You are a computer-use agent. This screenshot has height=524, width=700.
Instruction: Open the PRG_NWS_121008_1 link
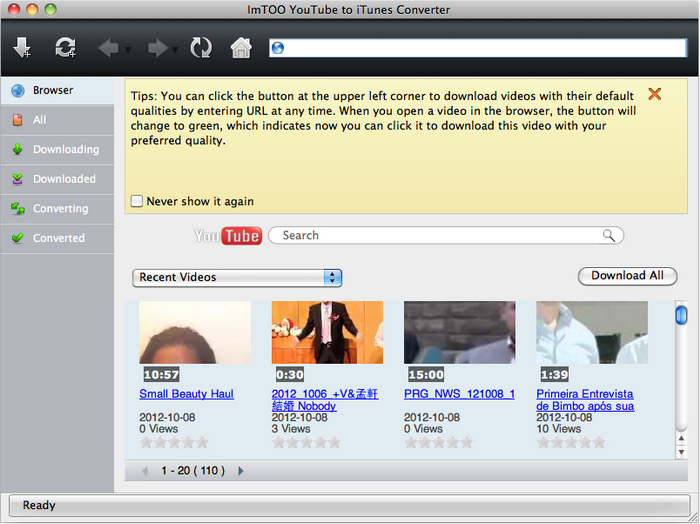459,394
